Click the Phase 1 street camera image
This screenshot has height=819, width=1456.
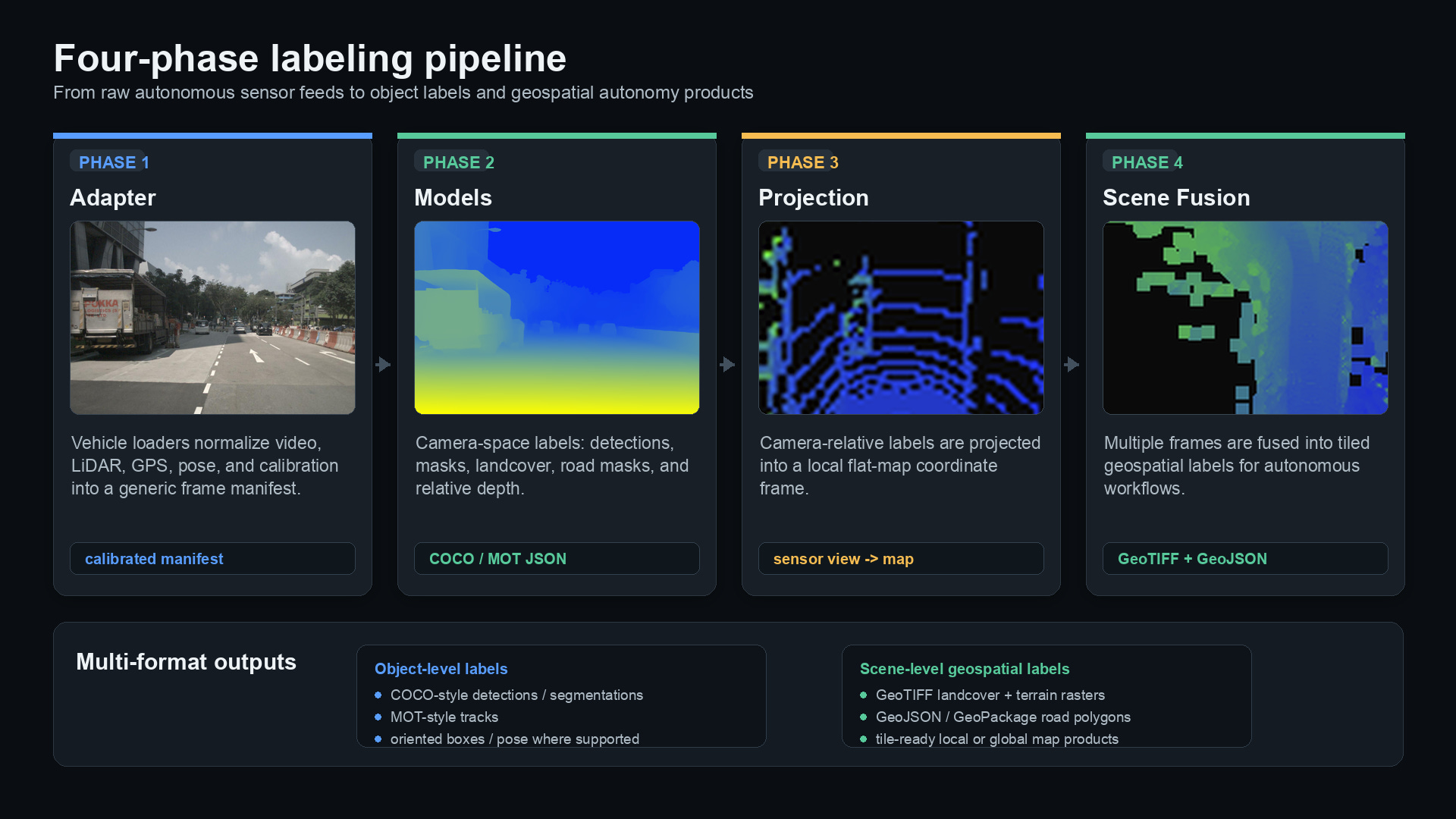pos(212,318)
